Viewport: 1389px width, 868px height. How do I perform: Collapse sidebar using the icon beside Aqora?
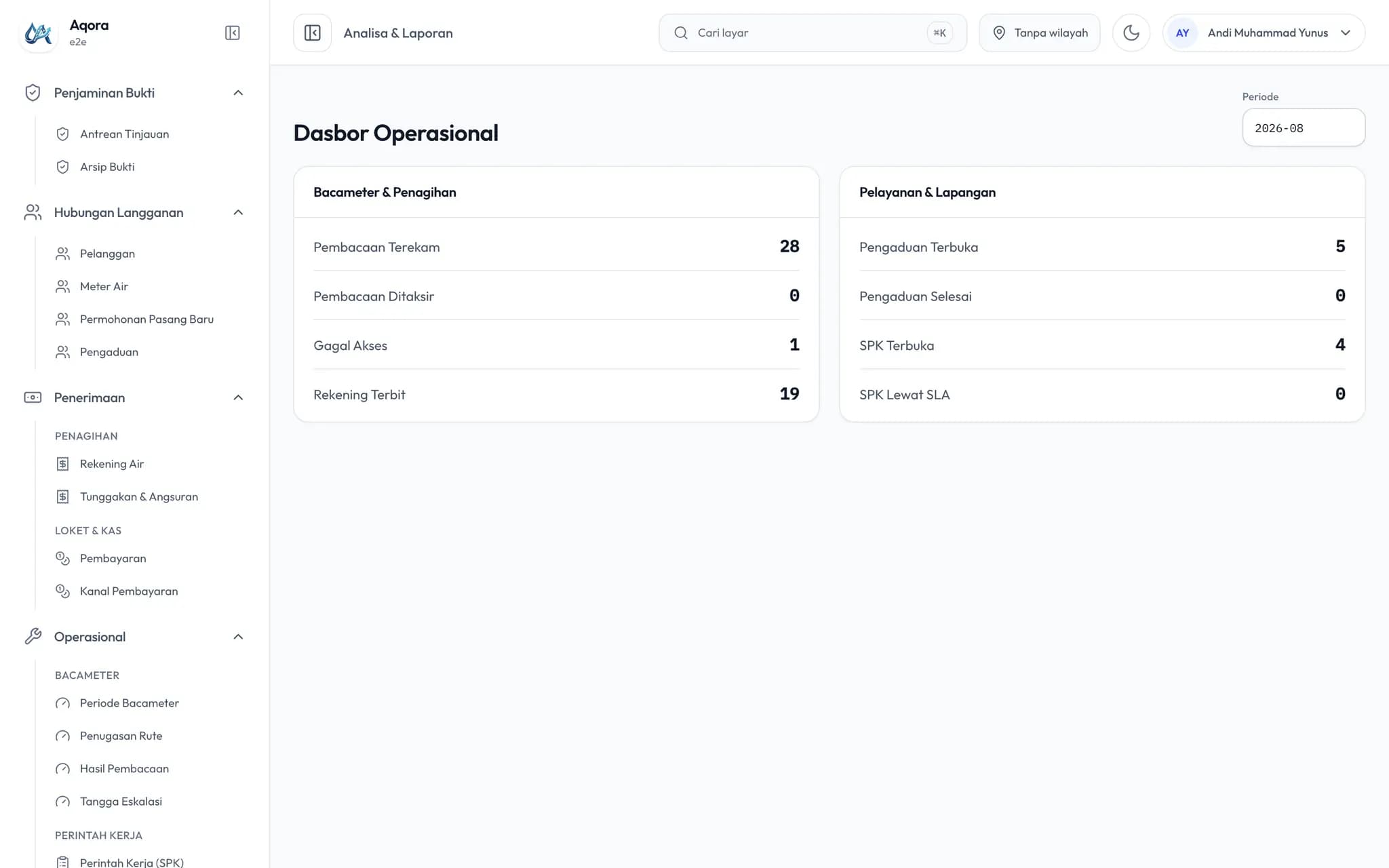point(232,33)
